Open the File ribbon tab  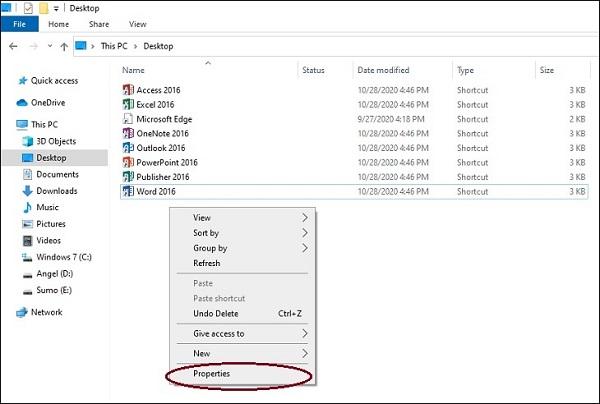pyautogui.click(x=20, y=24)
